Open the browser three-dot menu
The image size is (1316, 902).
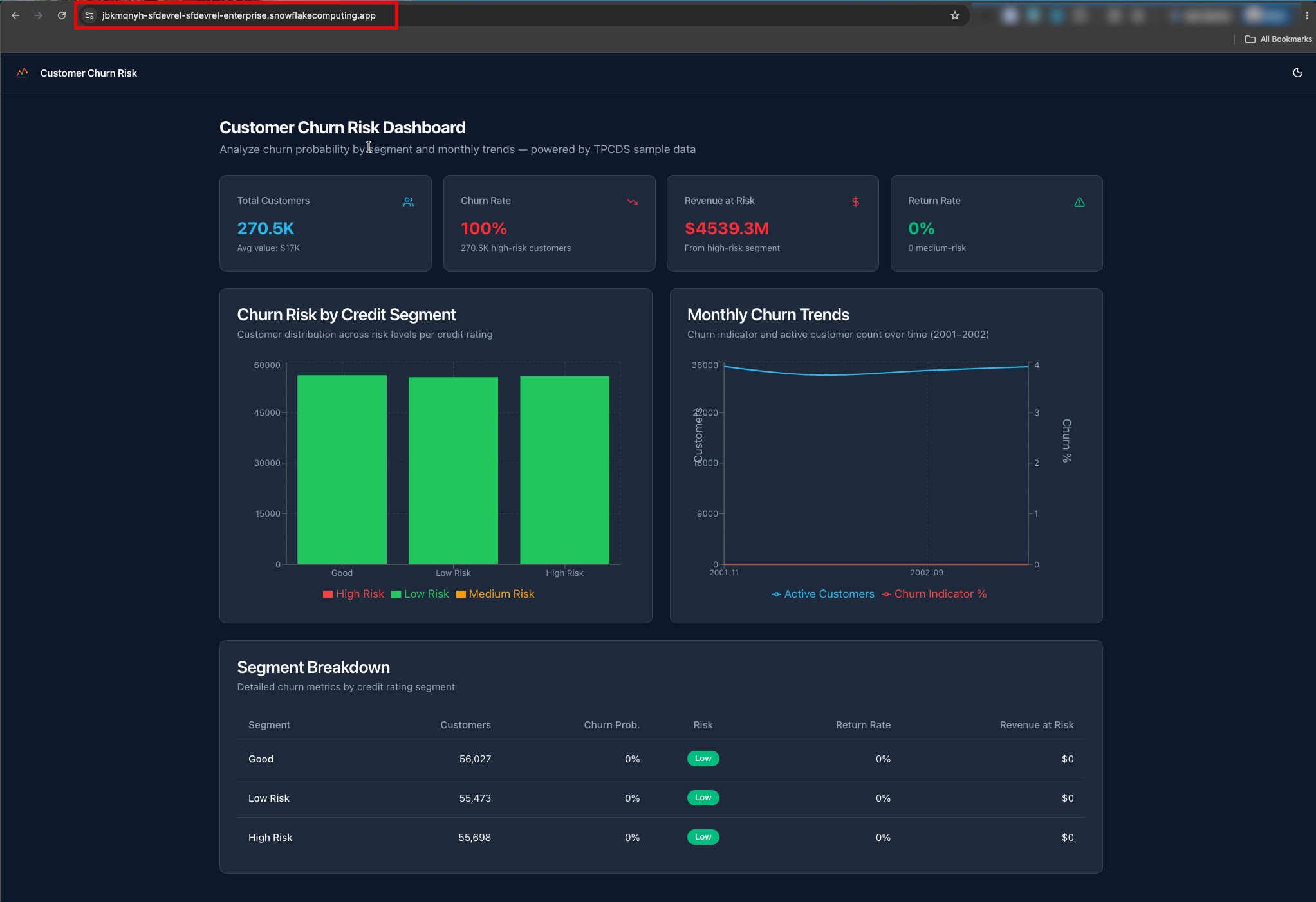coord(1307,15)
